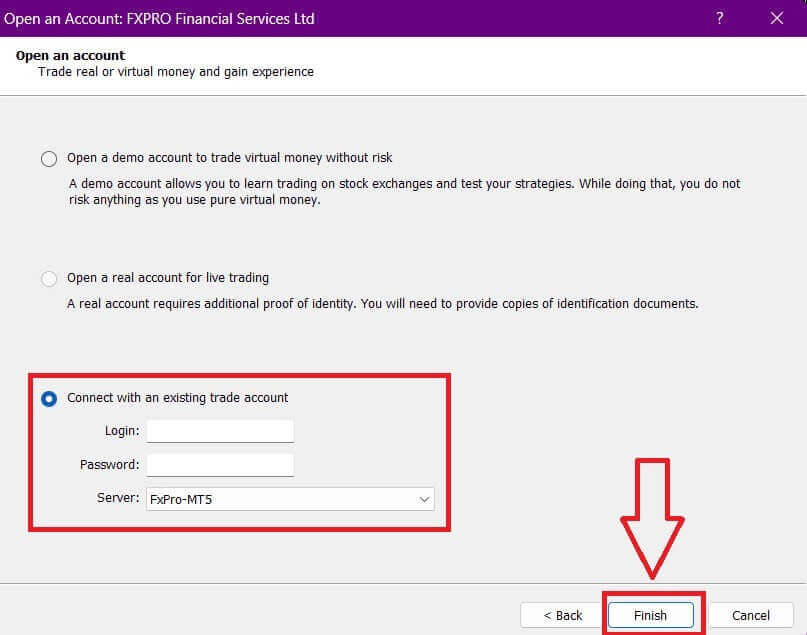Click the Server field label

(117, 499)
